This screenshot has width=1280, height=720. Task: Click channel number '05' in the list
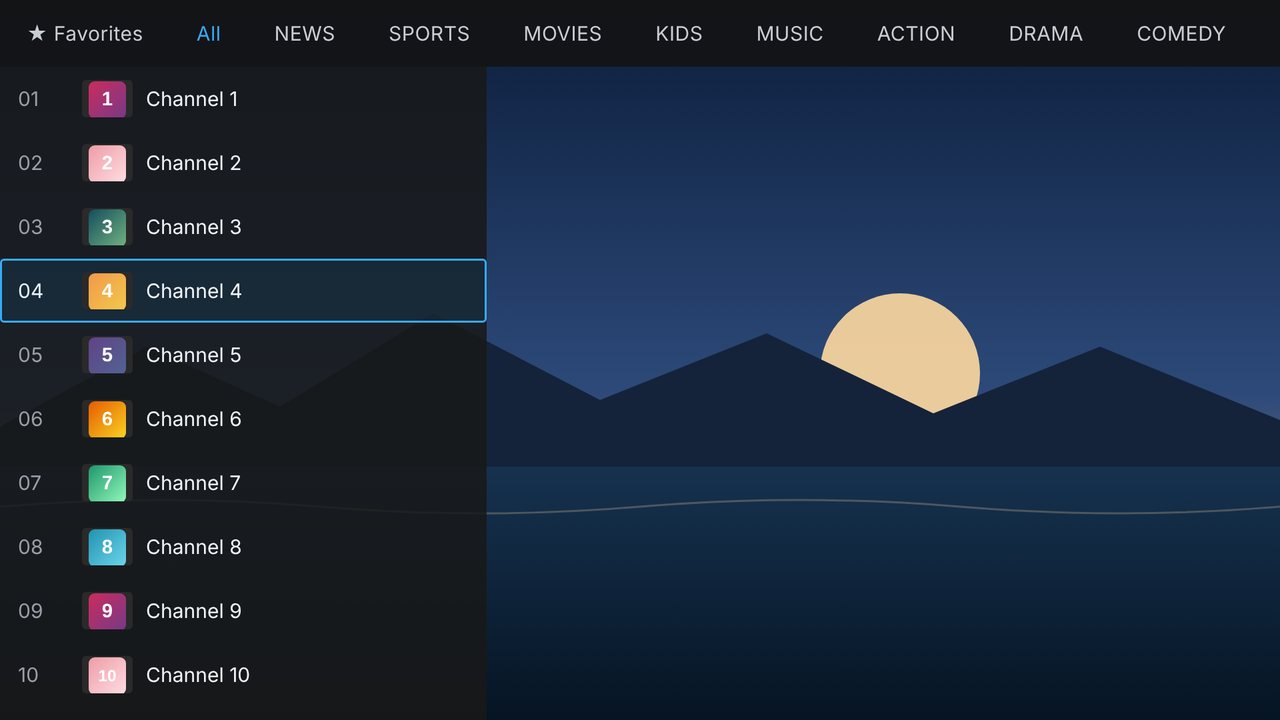tap(30, 355)
